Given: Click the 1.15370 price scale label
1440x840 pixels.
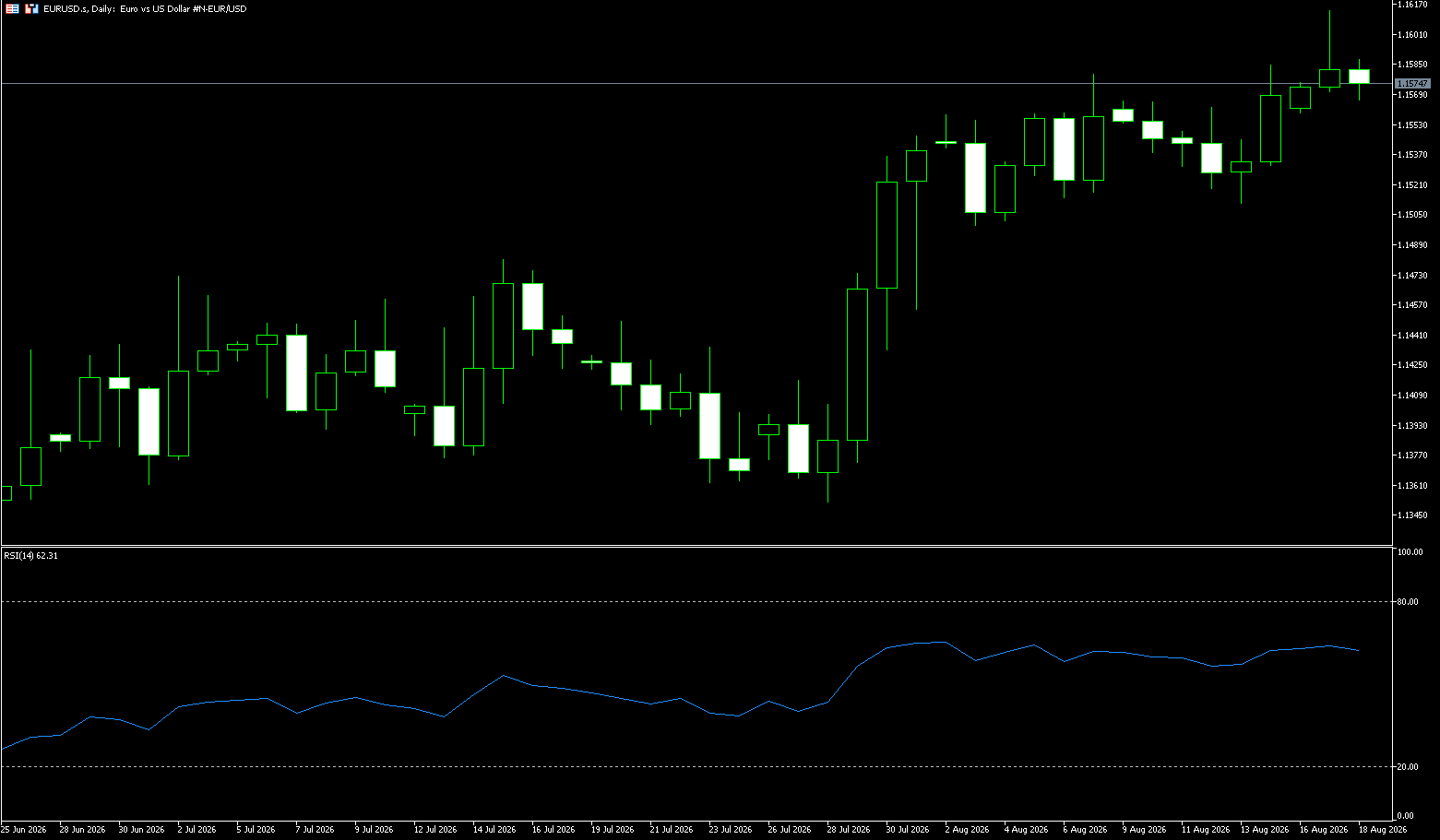Looking at the screenshot, I should tap(1412, 155).
